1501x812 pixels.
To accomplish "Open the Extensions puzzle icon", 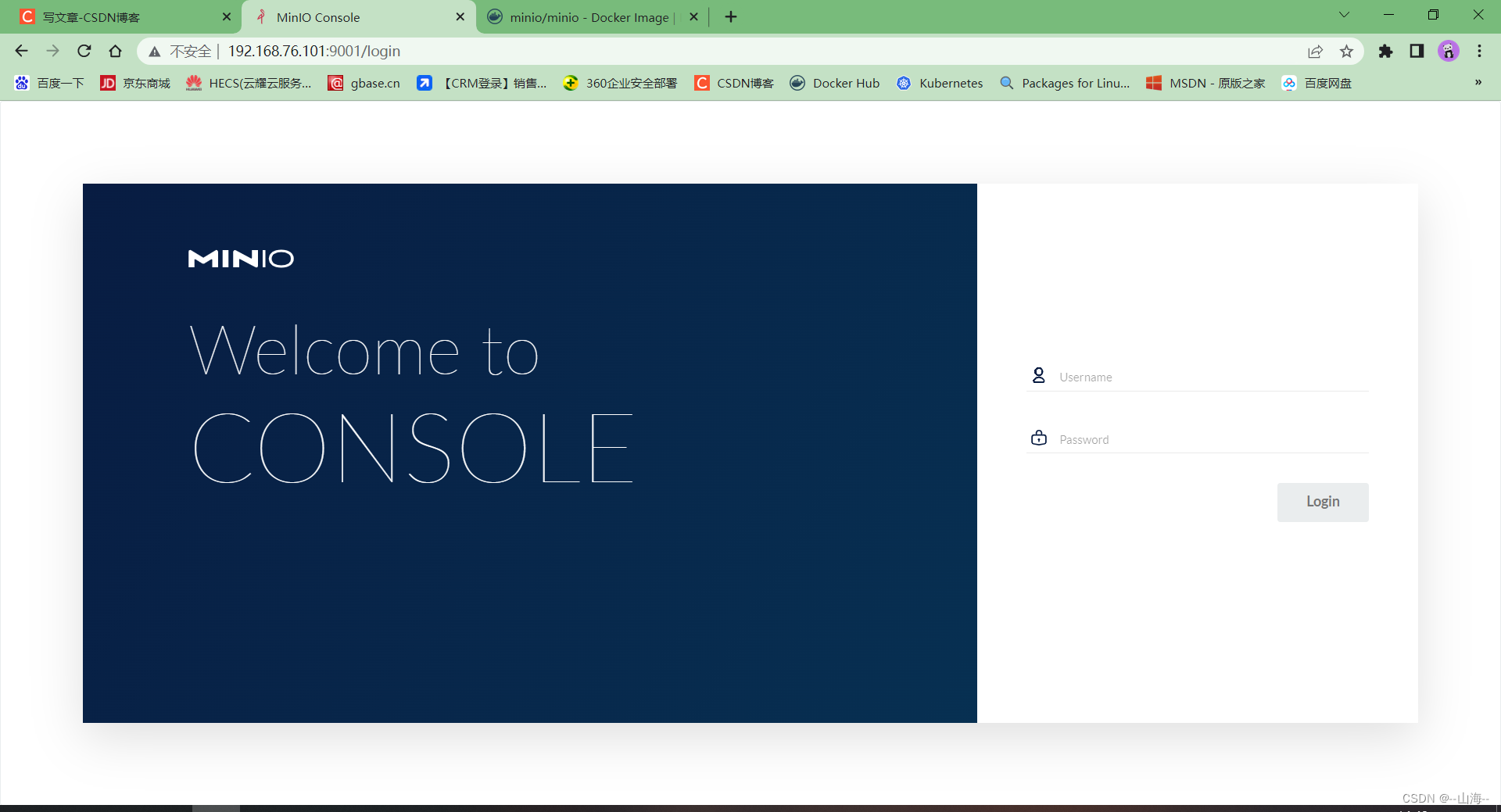I will 1385,51.
